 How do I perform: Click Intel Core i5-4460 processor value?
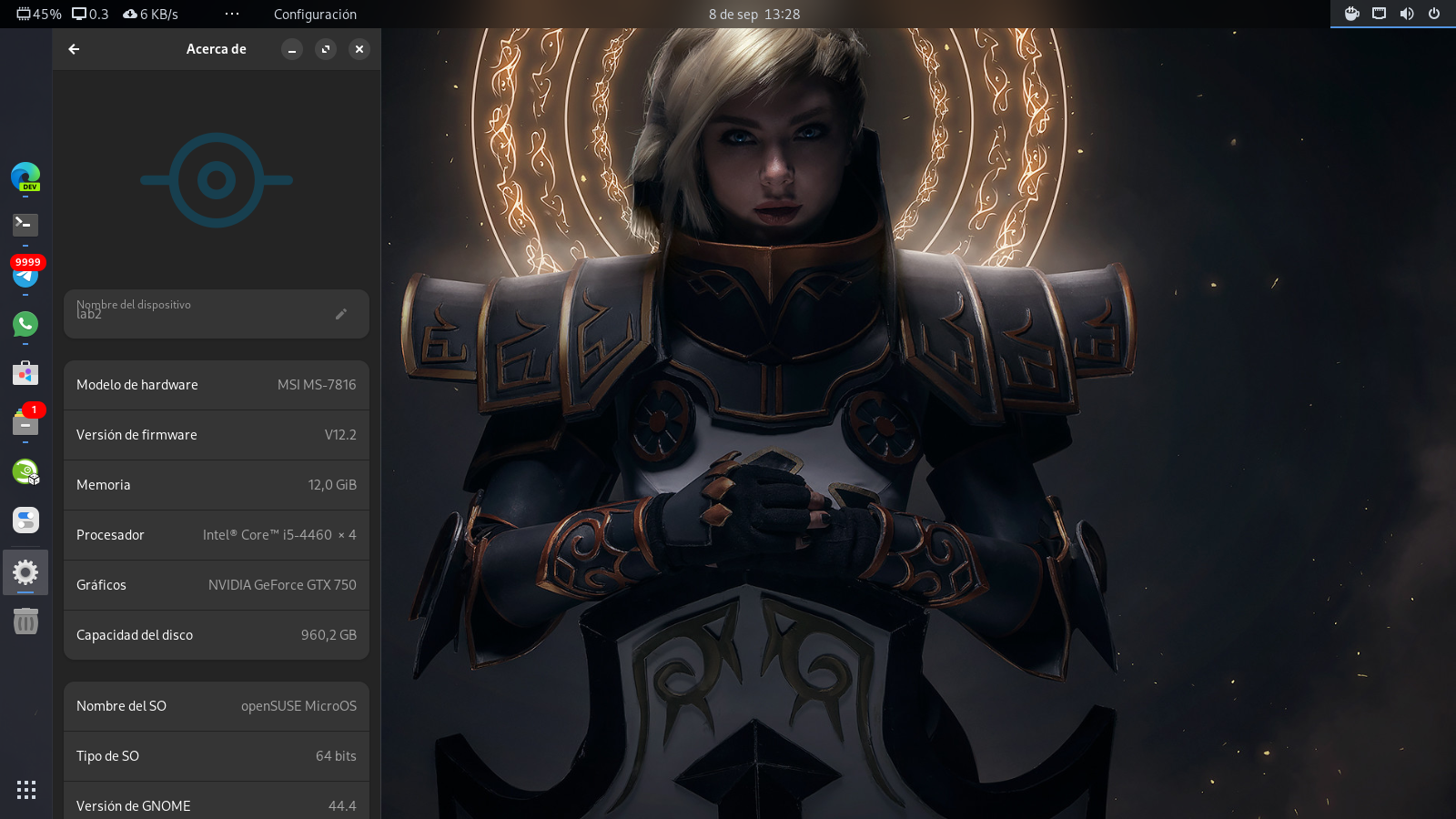pyautogui.click(x=279, y=535)
